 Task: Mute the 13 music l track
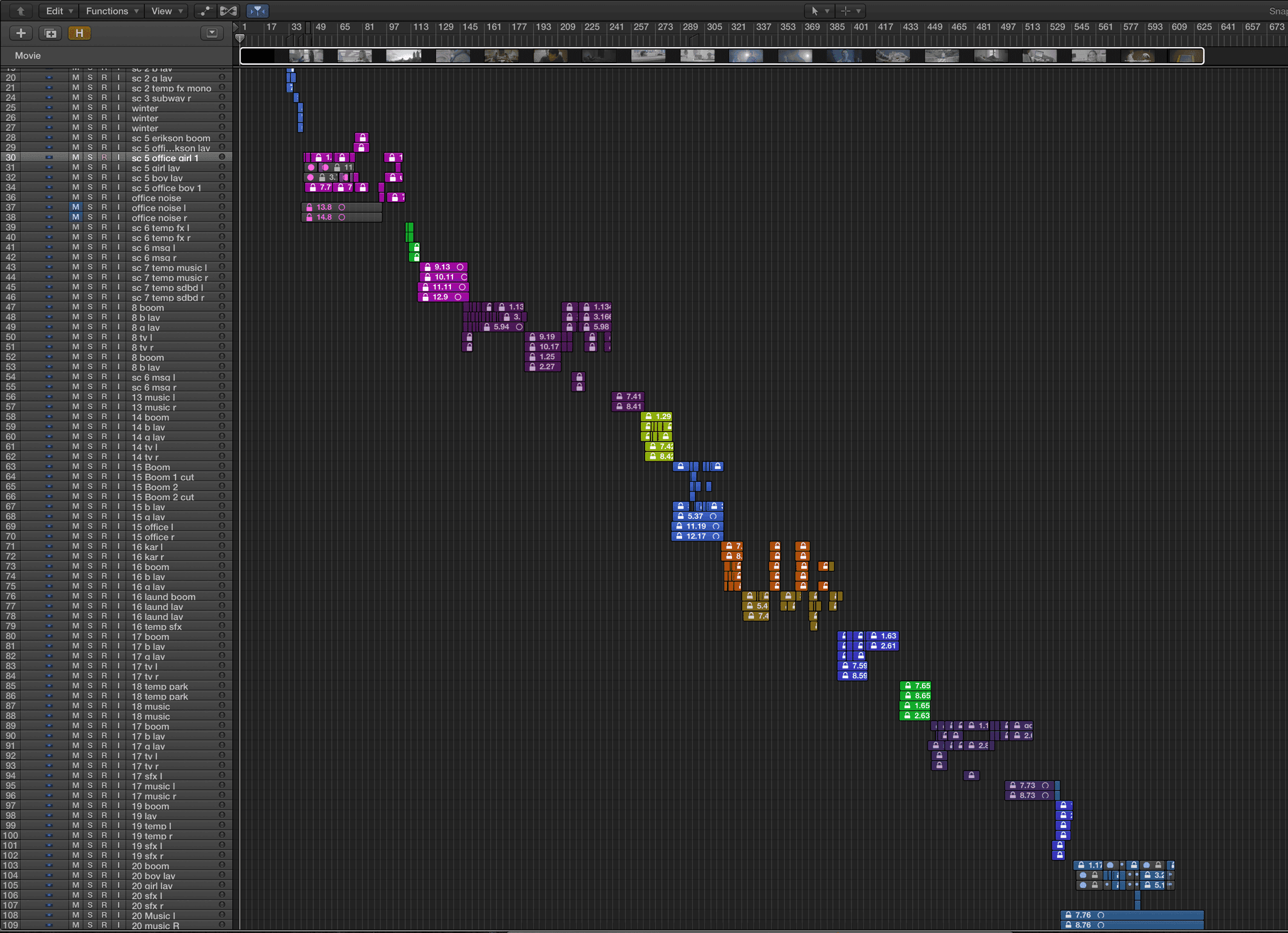click(x=76, y=397)
